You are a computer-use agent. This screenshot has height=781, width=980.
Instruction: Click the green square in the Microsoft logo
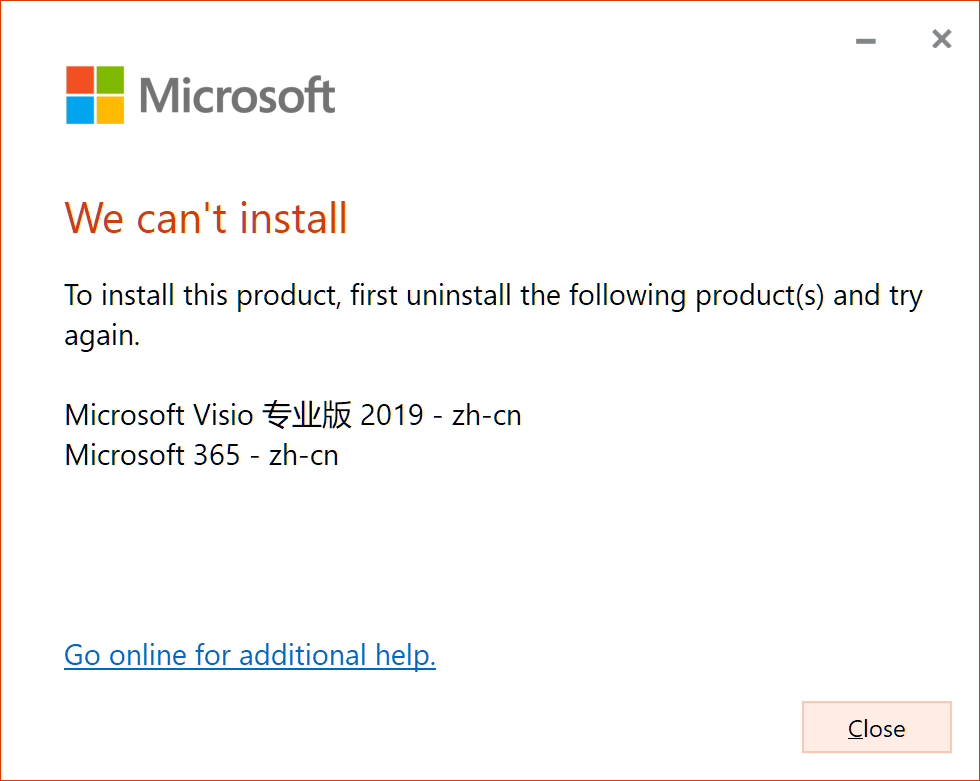(x=110, y=78)
